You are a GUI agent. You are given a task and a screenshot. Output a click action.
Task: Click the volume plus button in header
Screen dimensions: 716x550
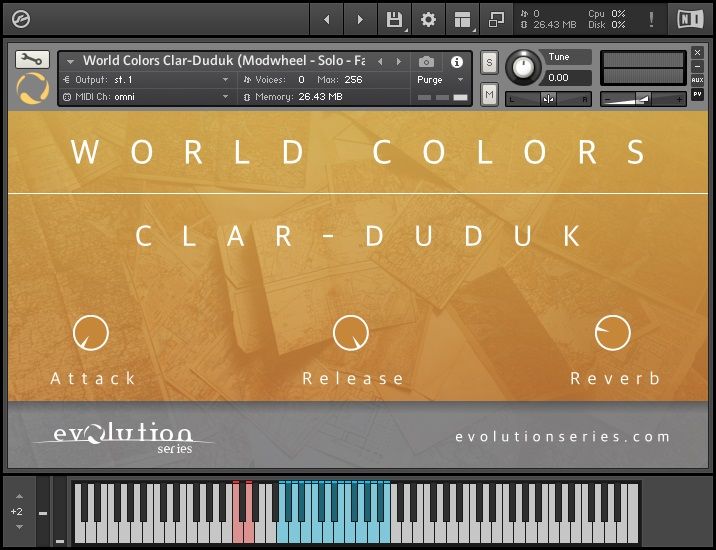679,99
